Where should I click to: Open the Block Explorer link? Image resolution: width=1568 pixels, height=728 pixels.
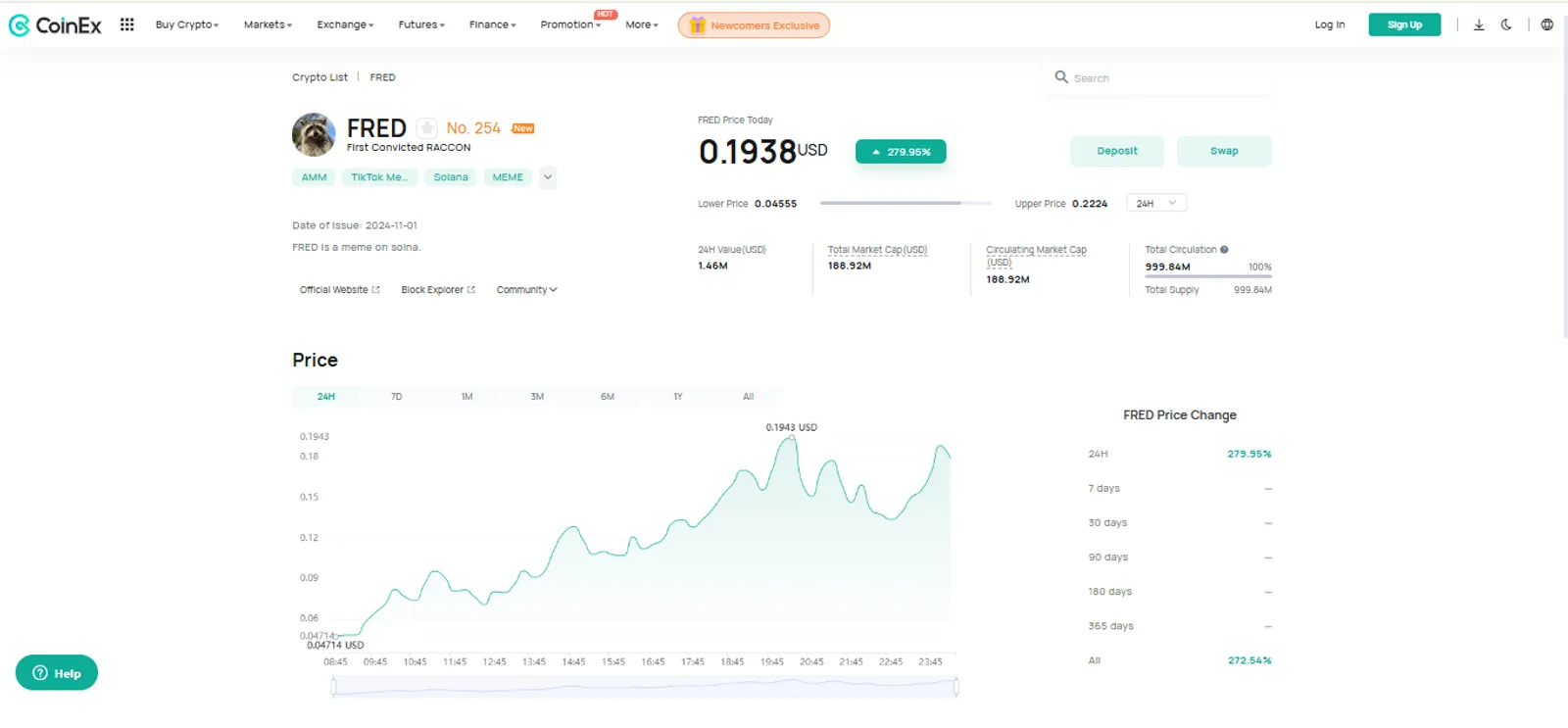click(438, 290)
